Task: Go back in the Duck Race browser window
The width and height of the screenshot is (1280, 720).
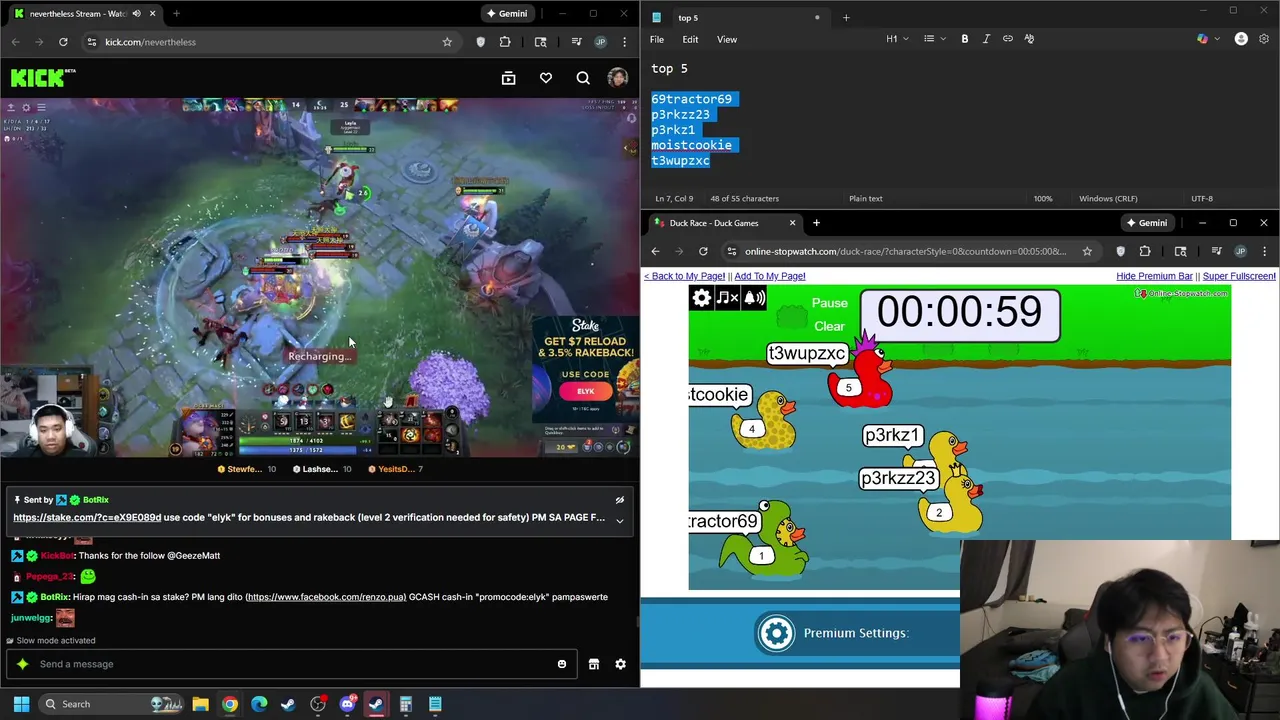Action: click(x=655, y=251)
